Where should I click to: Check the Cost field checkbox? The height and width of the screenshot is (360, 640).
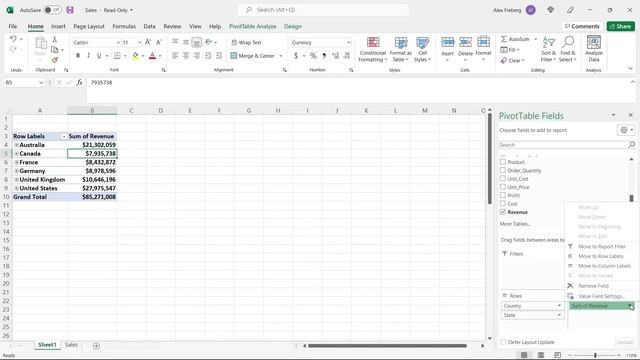(x=503, y=203)
